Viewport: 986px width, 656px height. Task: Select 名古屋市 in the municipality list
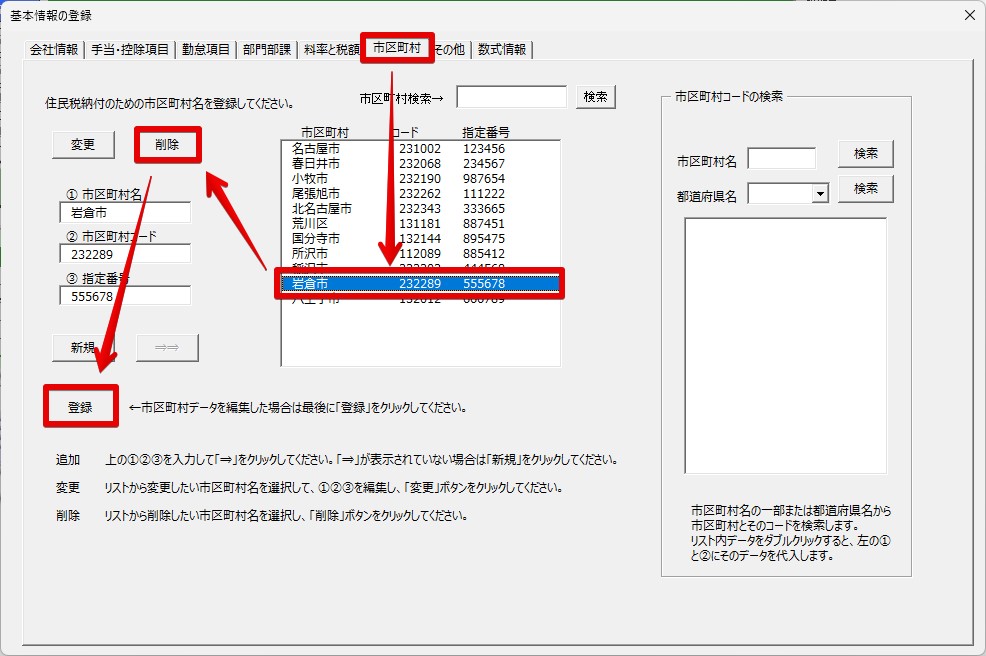420,149
